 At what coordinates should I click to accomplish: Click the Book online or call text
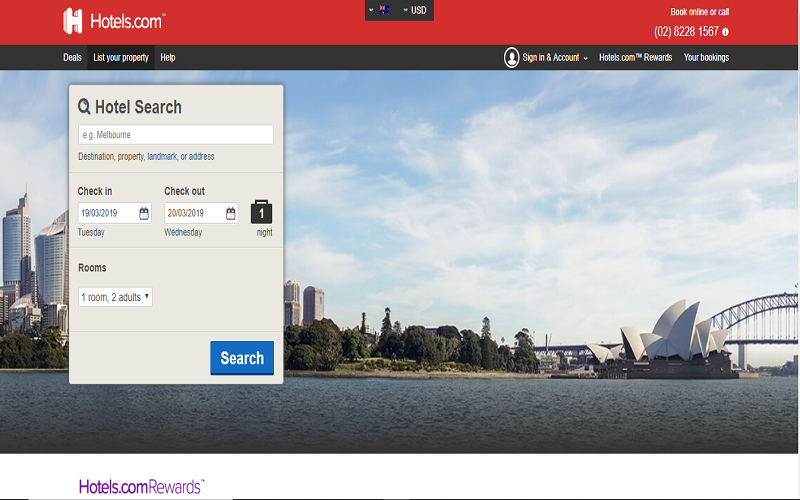coord(699,12)
